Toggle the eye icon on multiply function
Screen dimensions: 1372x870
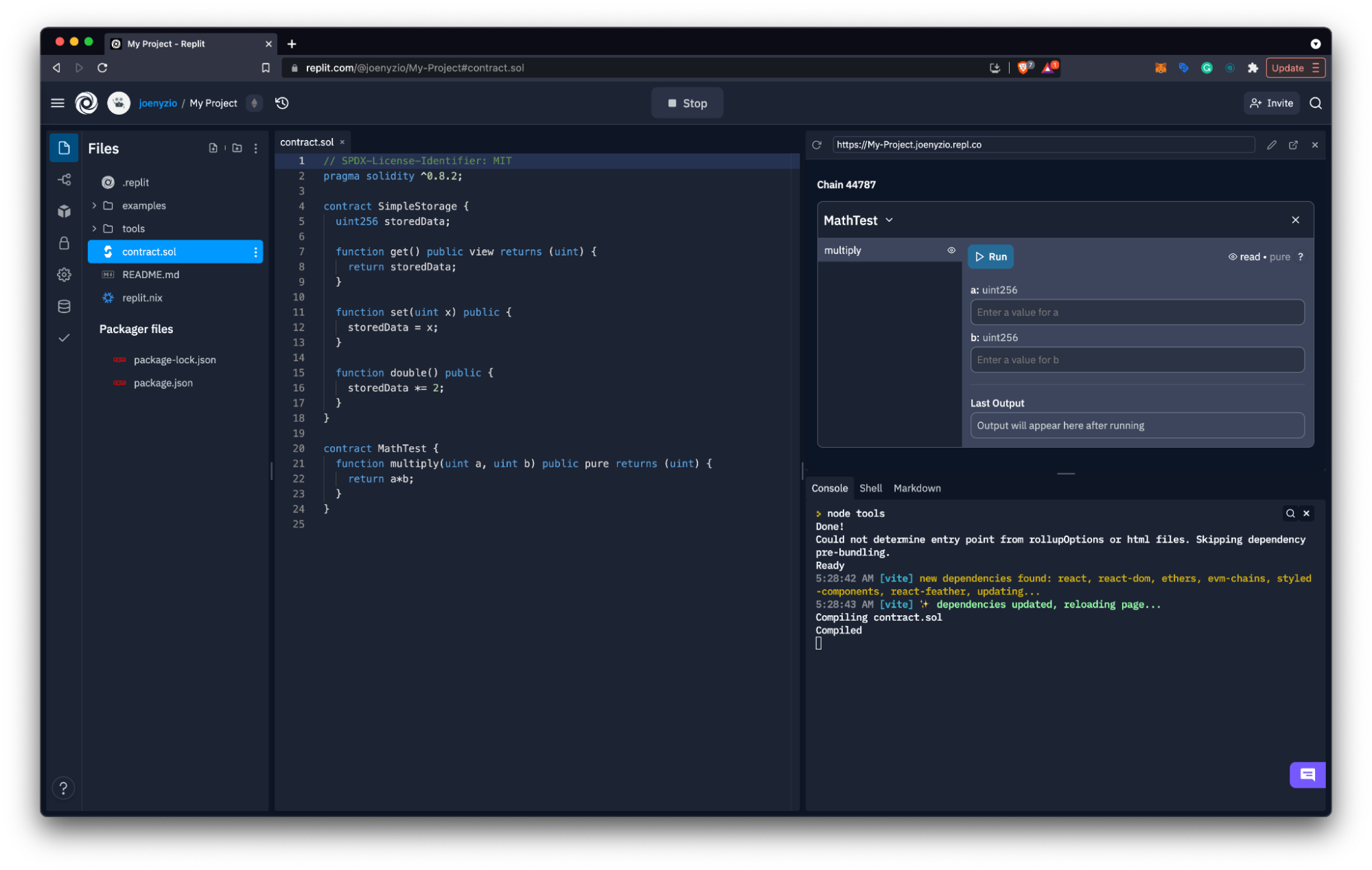point(951,250)
